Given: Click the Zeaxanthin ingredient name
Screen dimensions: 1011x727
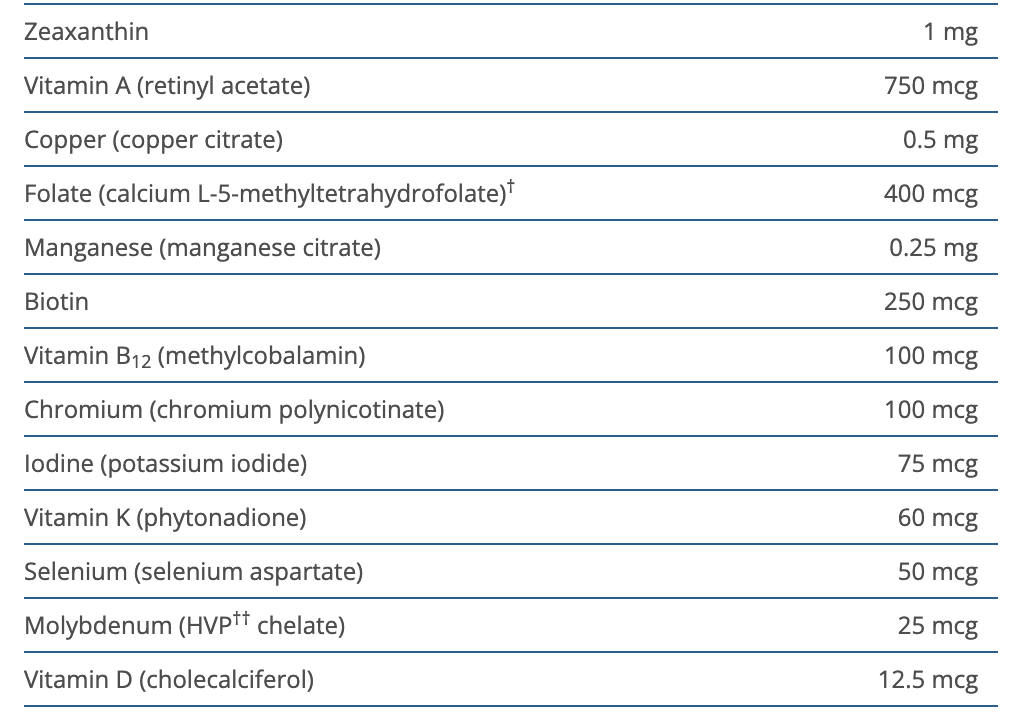Looking at the screenshot, I should [86, 32].
